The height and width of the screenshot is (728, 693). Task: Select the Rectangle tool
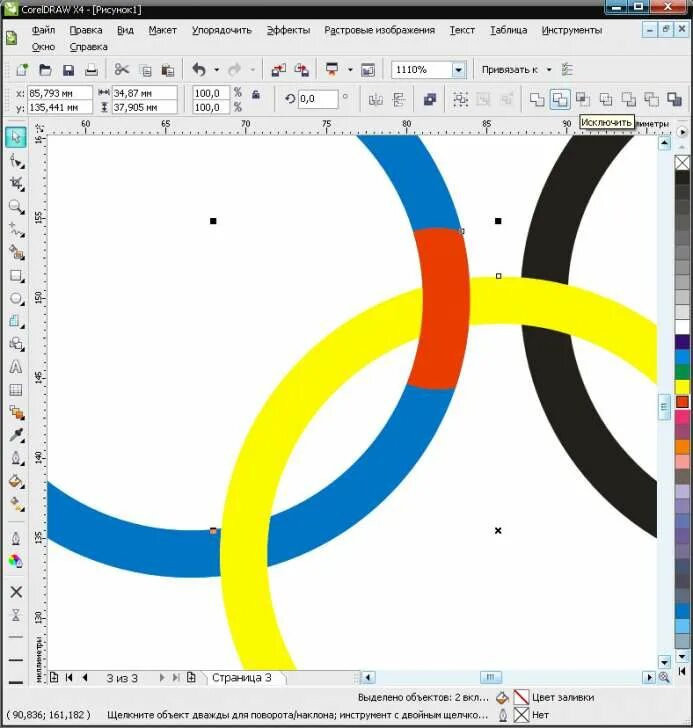point(16,276)
